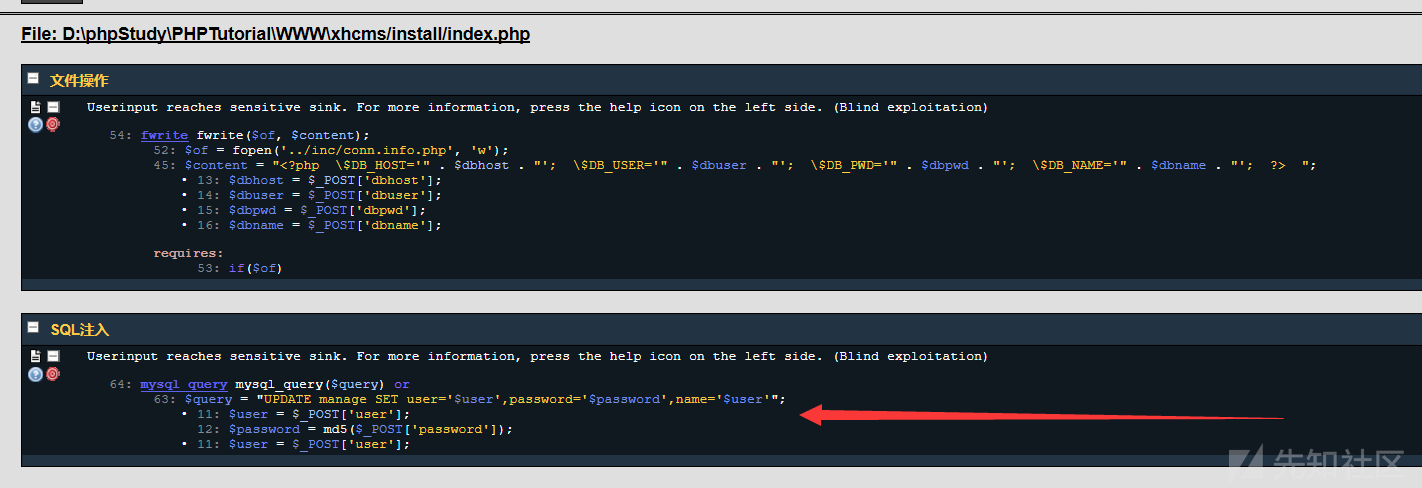Select $password variable on line 12
This screenshot has height=488, width=1422.
click(264, 429)
